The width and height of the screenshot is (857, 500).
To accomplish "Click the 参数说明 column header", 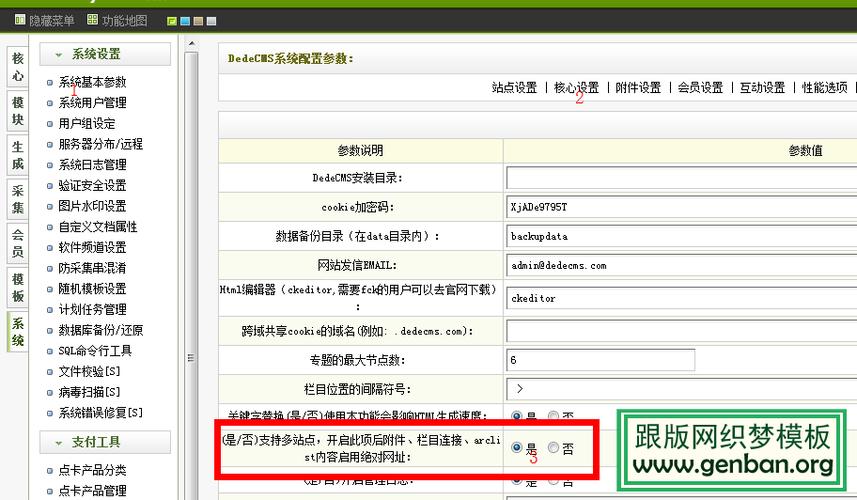I will coord(361,150).
